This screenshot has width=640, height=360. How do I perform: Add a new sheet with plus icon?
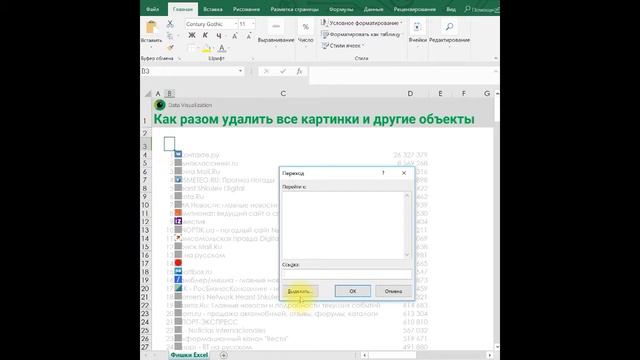pyautogui.click(x=223, y=355)
